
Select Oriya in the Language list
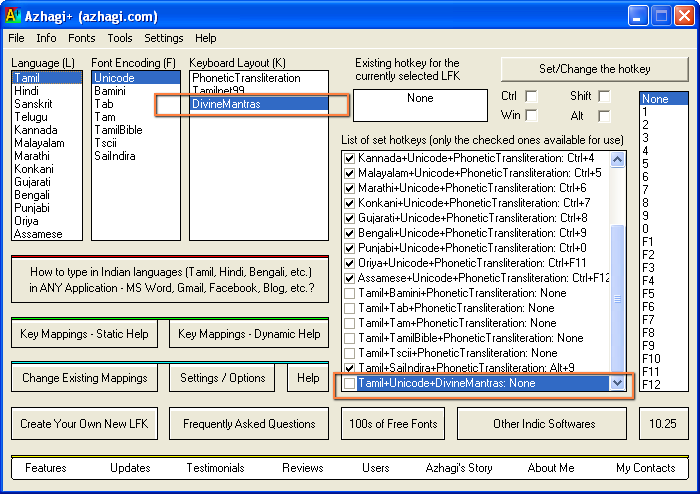47,221
